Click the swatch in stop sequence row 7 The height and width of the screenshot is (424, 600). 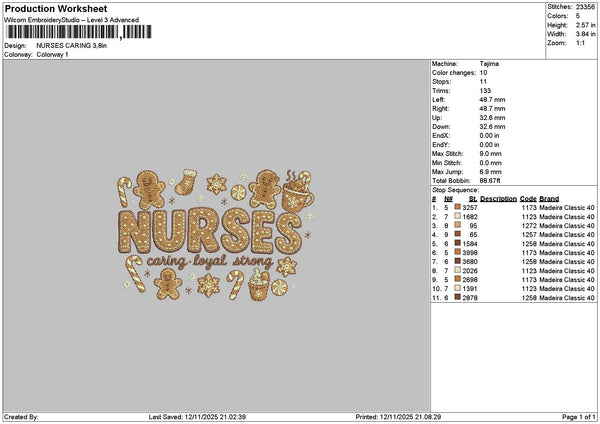(x=457, y=261)
